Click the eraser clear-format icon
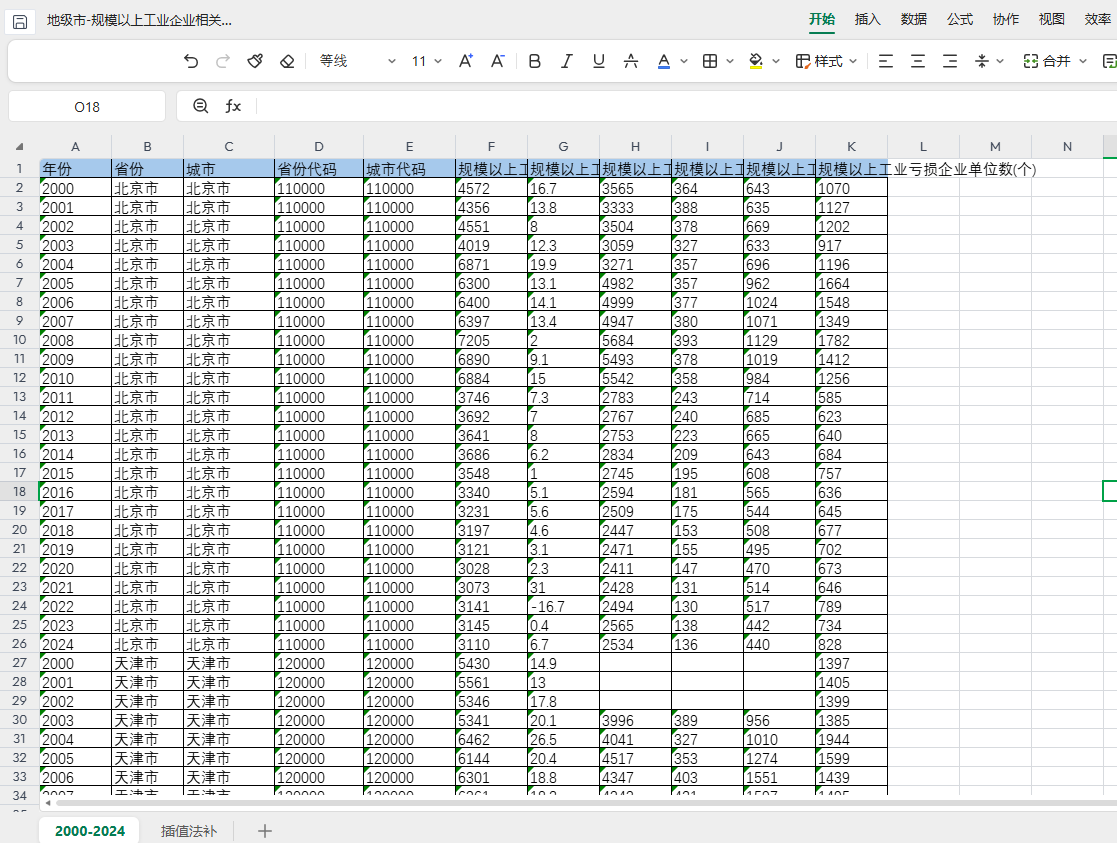 click(x=287, y=61)
